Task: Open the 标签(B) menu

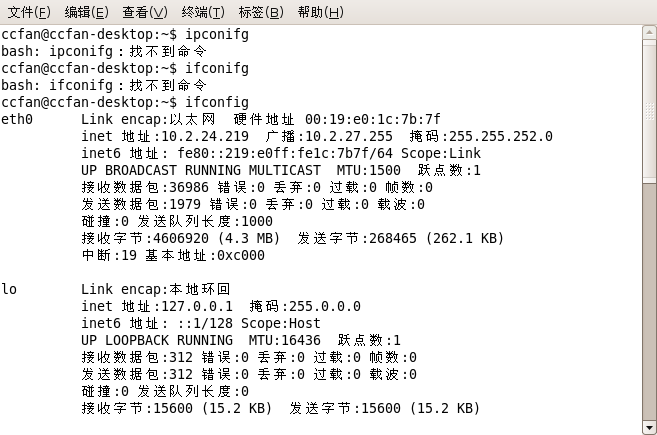Action: [x=261, y=12]
